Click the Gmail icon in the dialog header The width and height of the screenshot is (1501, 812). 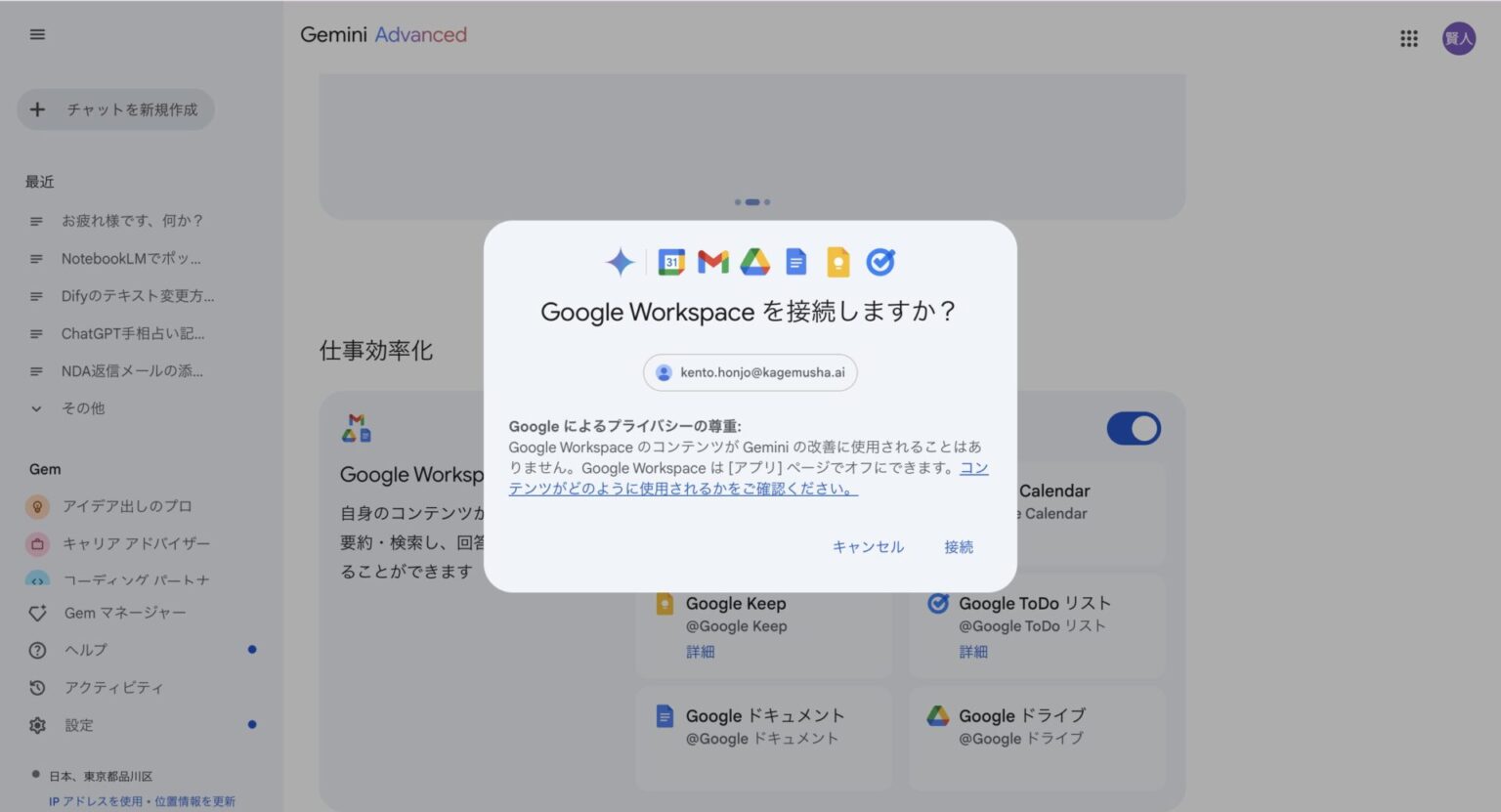(712, 261)
